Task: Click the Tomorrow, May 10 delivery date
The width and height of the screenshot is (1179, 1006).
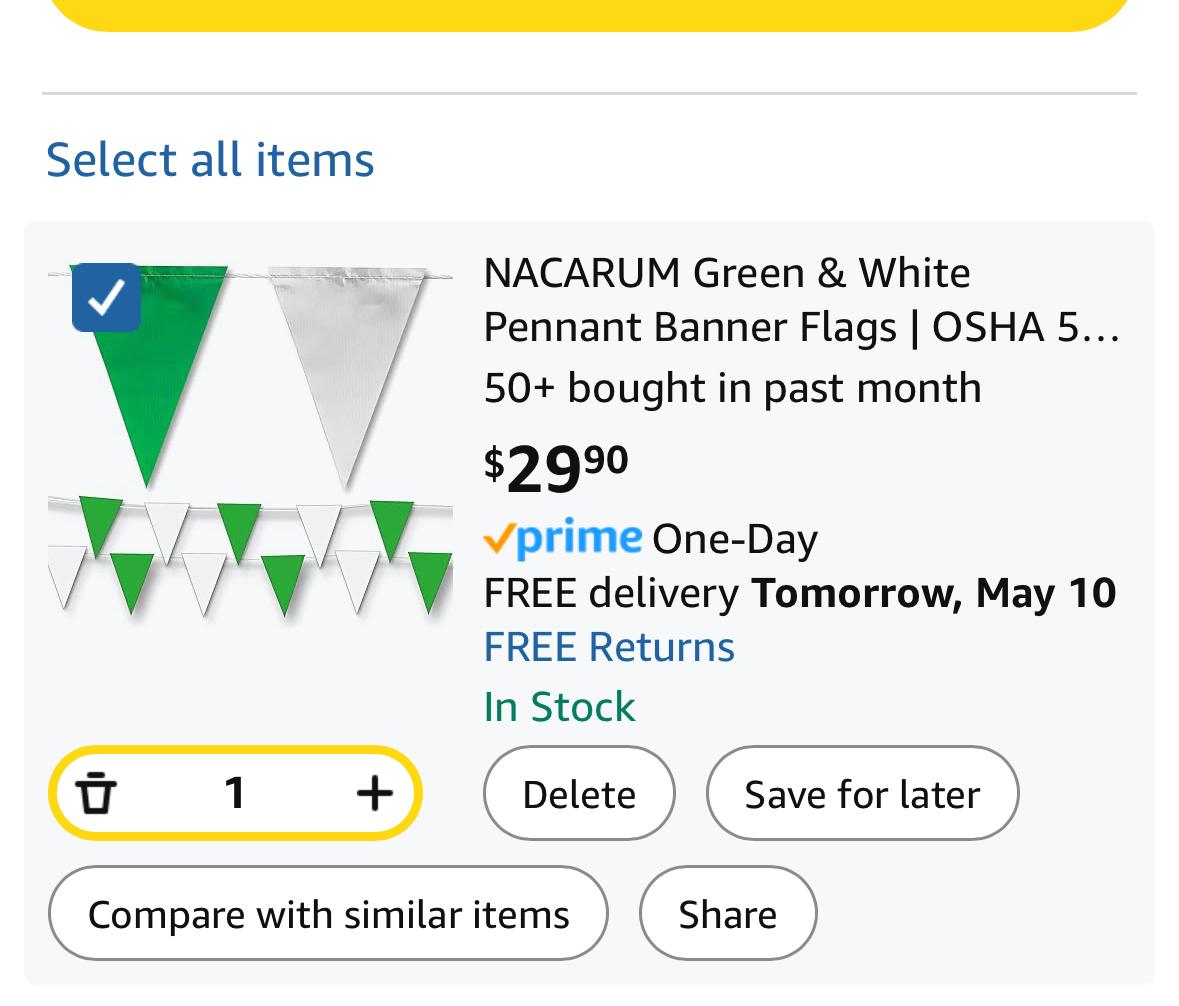Action: tap(933, 593)
